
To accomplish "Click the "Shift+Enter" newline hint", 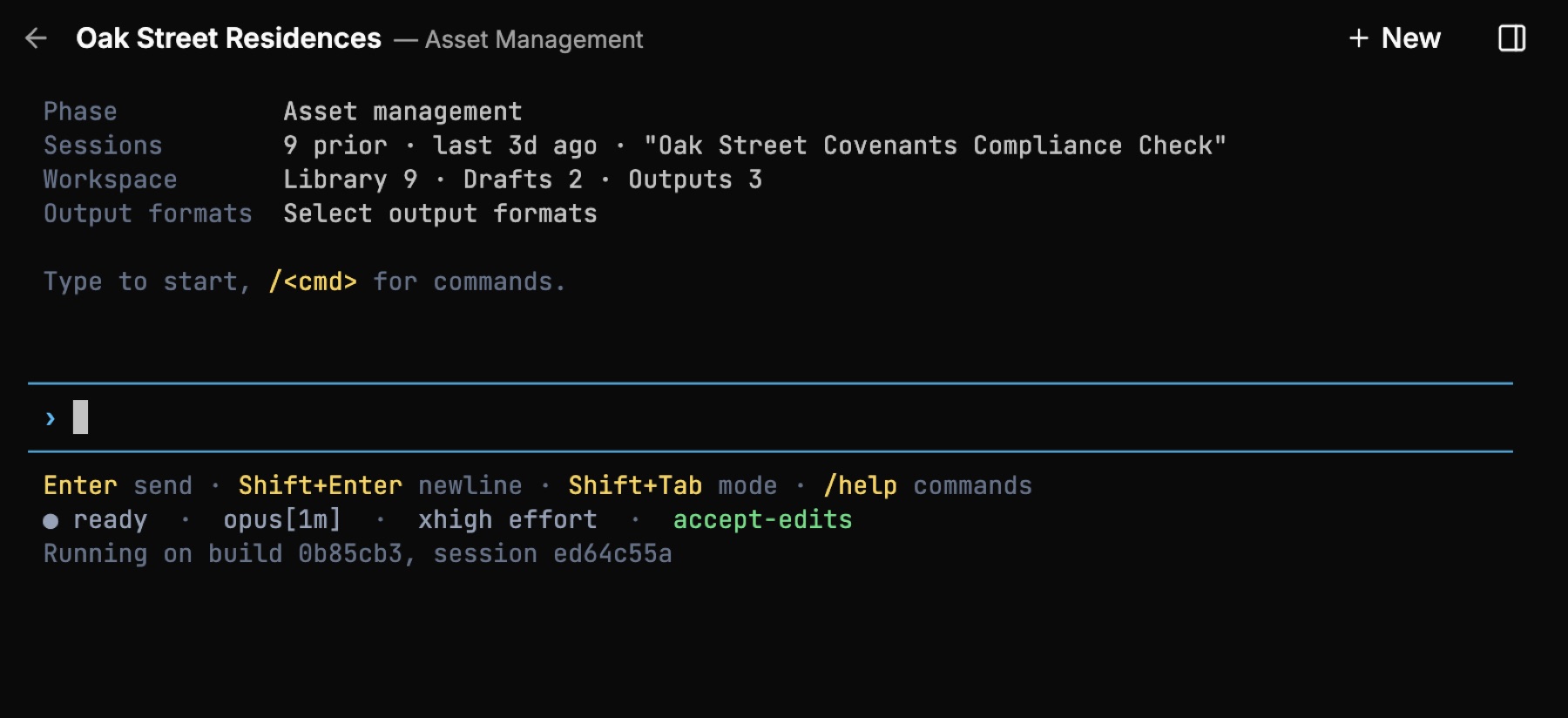I will [321, 485].
